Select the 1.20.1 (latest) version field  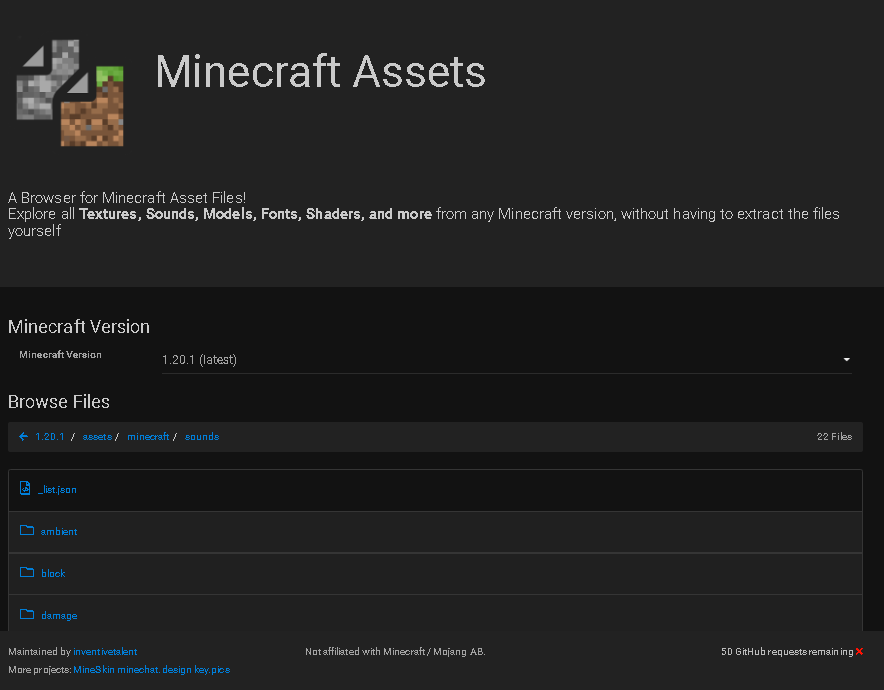click(506, 360)
